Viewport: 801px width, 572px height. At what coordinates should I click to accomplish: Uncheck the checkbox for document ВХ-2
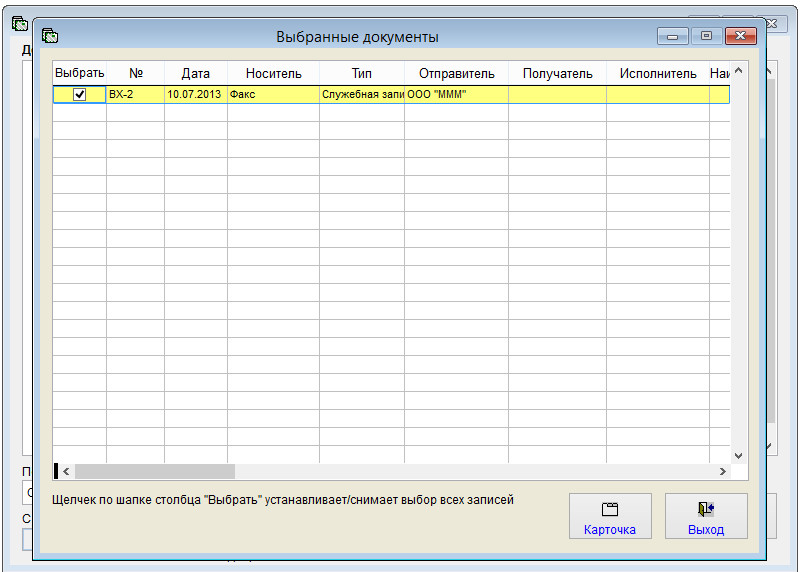[x=80, y=94]
